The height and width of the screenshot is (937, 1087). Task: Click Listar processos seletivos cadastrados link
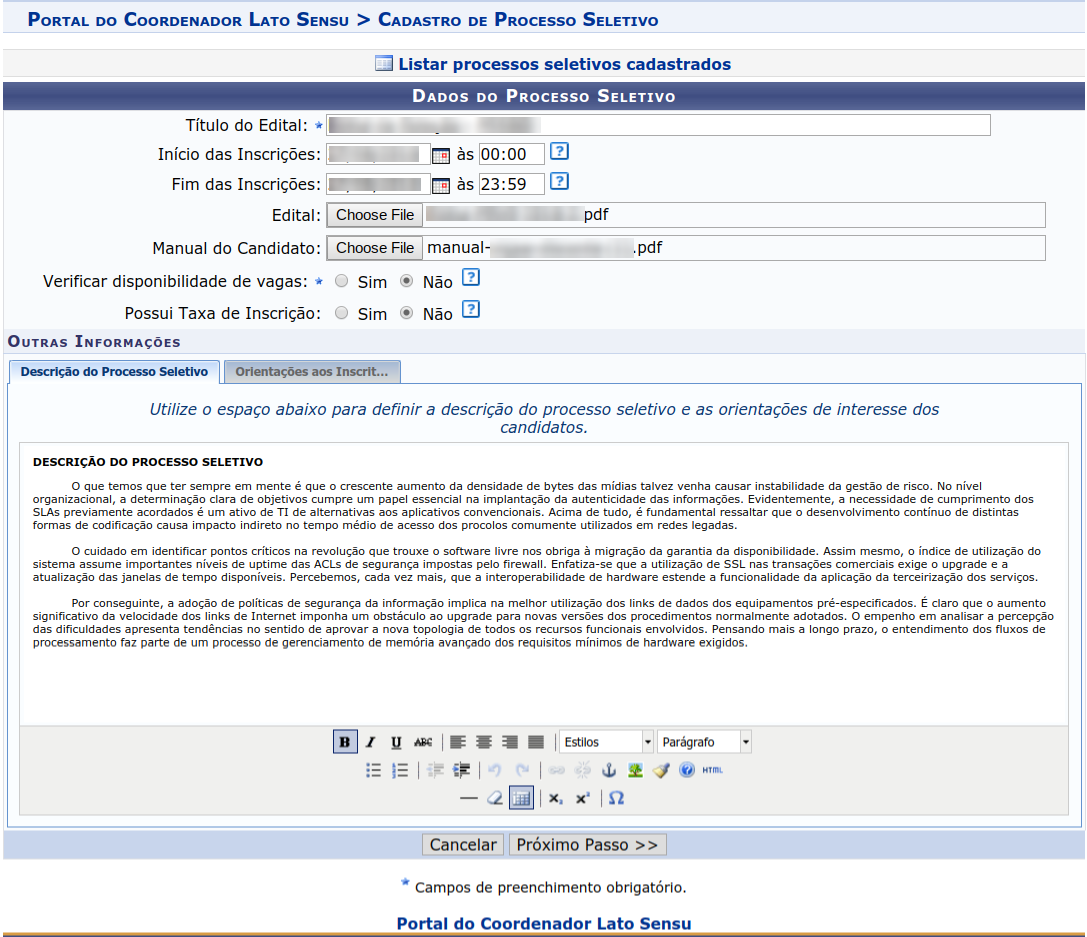pyautogui.click(x=564, y=64)
